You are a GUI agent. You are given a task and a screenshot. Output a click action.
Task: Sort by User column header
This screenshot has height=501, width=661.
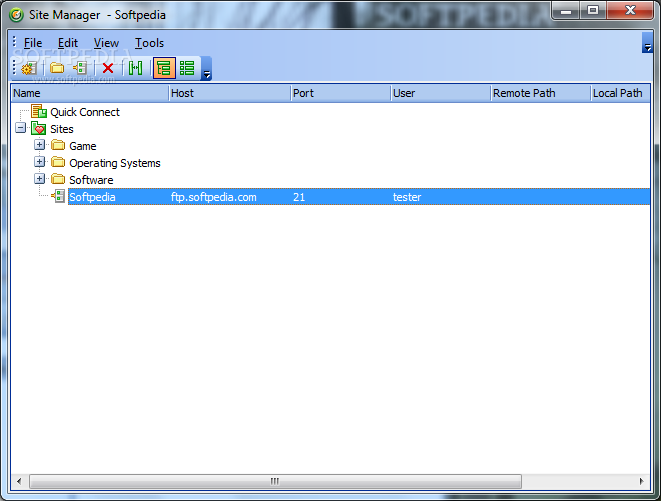pyautogui.click(x=441, y=93)
